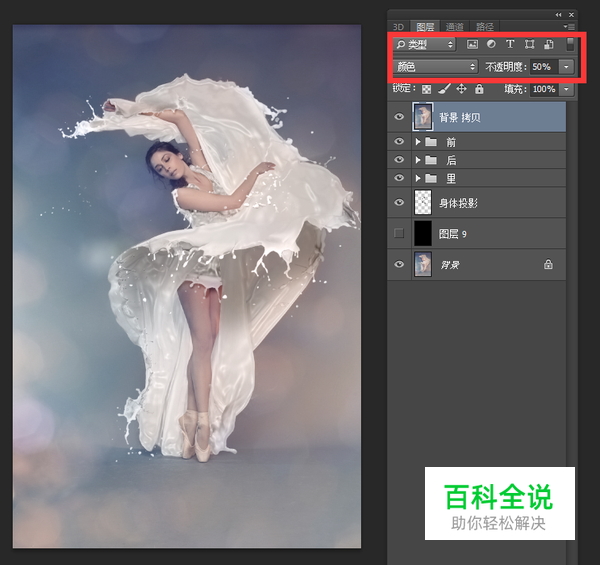Toggle the layer filtering switch
Viewport: 600px width, 565px height.
point(570,44)
